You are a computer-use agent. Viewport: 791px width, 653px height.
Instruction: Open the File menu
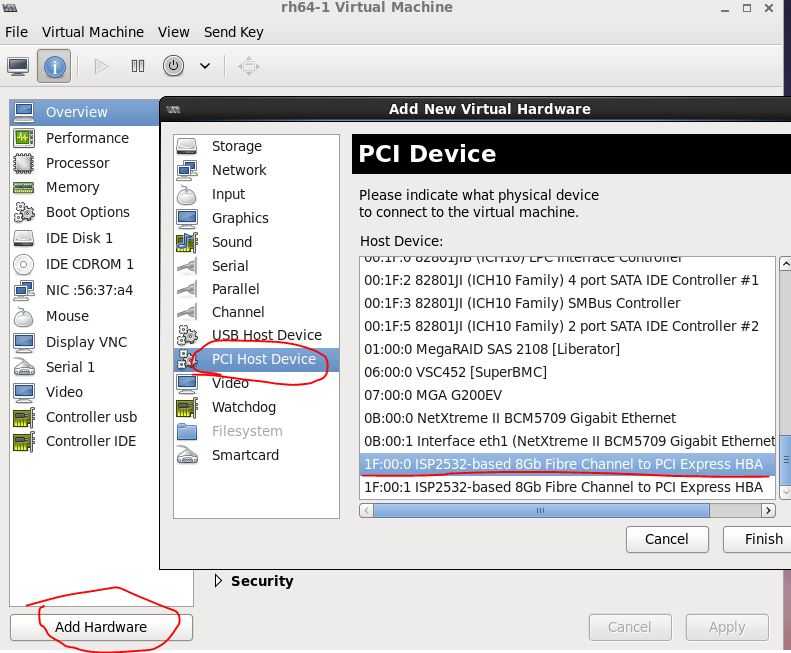click(16, 32)
